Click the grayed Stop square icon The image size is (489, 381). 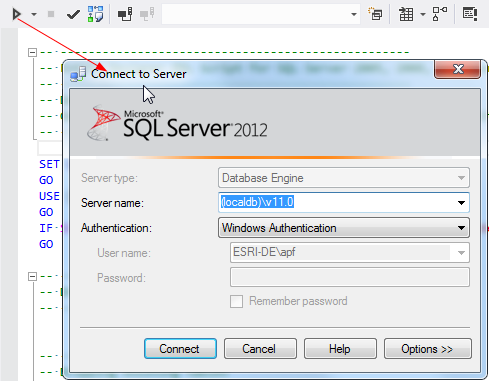(x=51, y=14)
